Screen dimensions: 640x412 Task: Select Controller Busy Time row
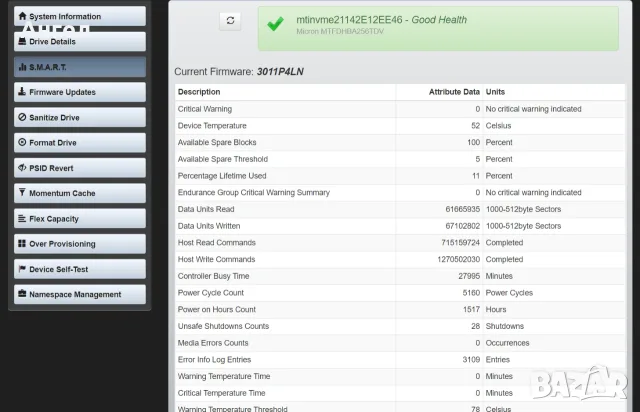[400, 276]
